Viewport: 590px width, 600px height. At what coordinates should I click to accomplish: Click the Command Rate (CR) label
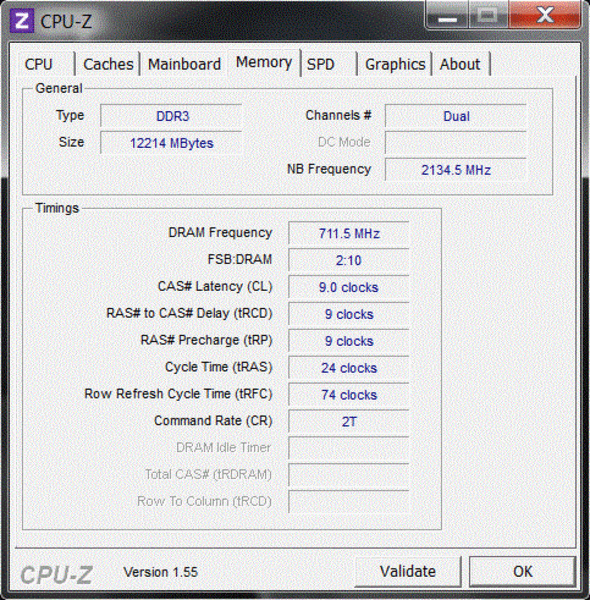coord(213,421)
